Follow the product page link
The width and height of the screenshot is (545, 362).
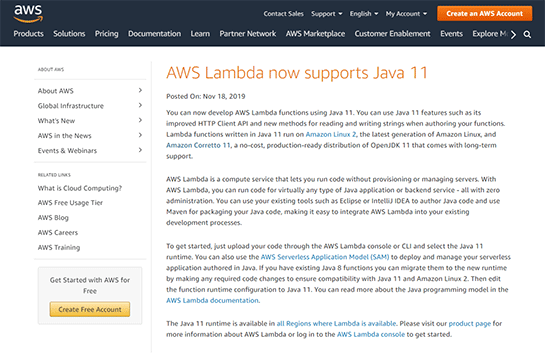(470, 323)
